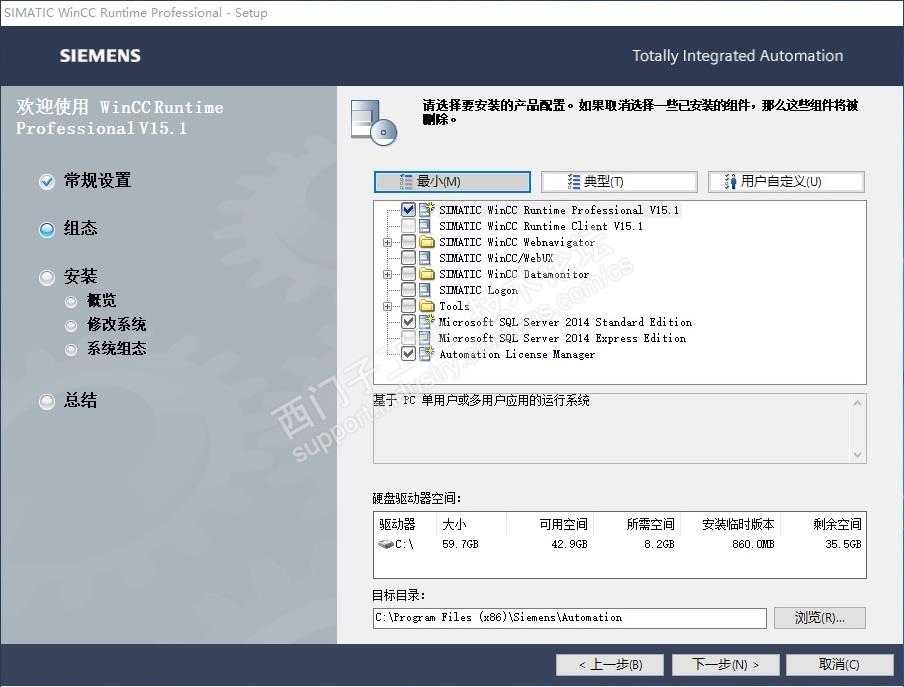The width and height of the screenshot is (904, 687).
Task: Click the 剩余空间 column header
Action: (837, 524)
